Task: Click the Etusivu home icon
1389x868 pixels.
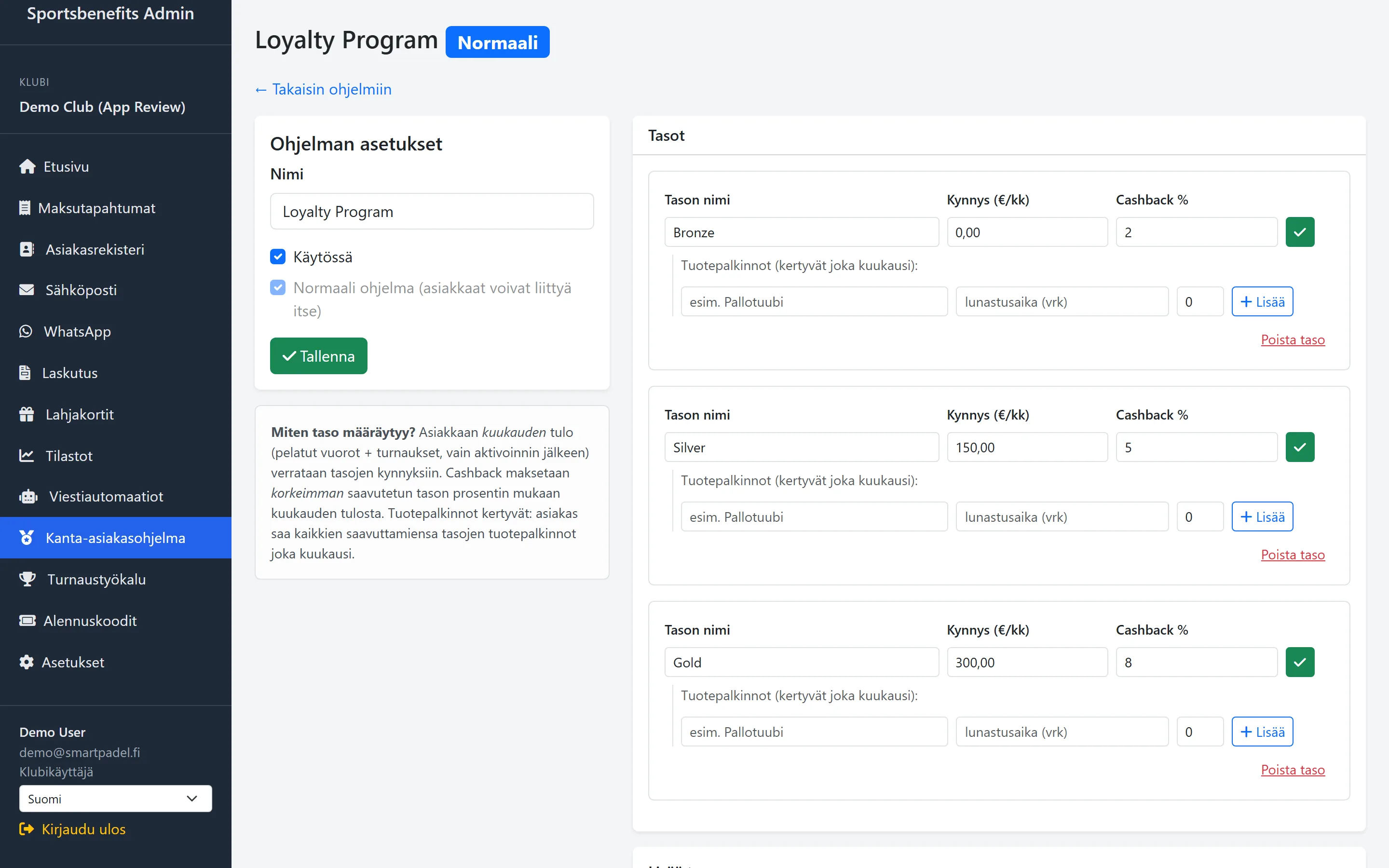Action: coord(27,166)
